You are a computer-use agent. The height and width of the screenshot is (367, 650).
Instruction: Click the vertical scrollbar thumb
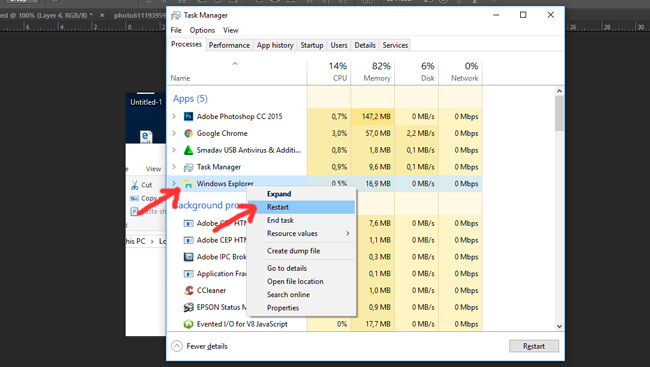[559, 113]
